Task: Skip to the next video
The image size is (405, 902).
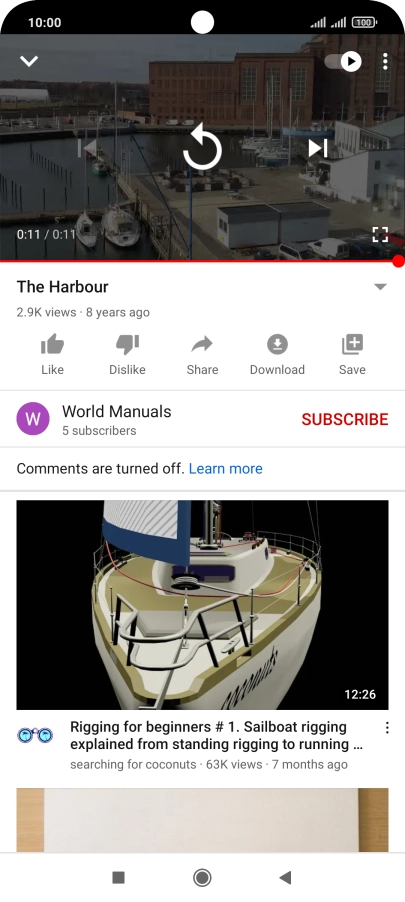Action: tap(318, 148)
